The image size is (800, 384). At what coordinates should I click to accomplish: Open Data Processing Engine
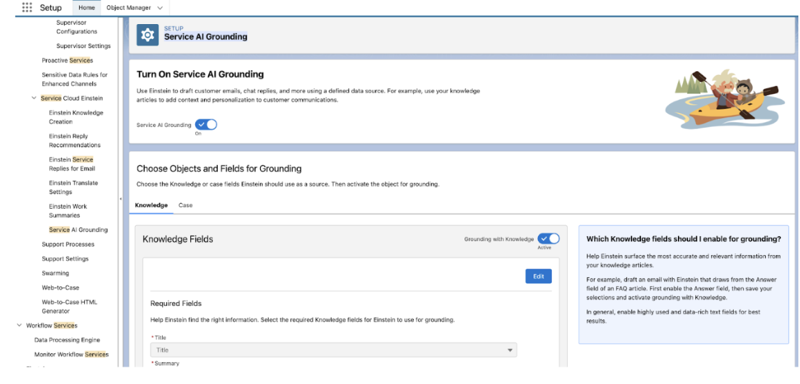67,340
